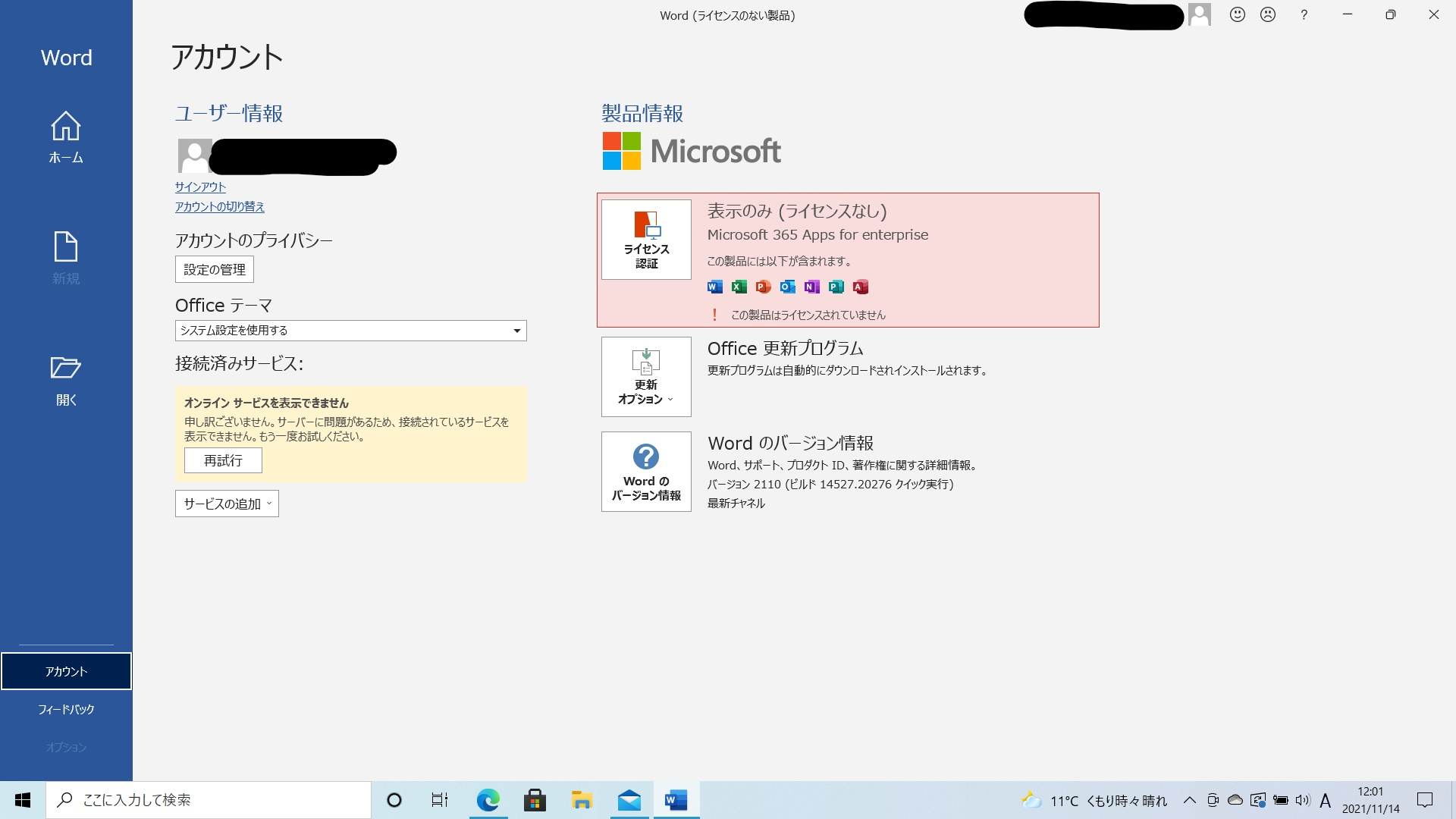
Task: Click the smiley face feedback icon
Action: click(x=1238, y=14)
